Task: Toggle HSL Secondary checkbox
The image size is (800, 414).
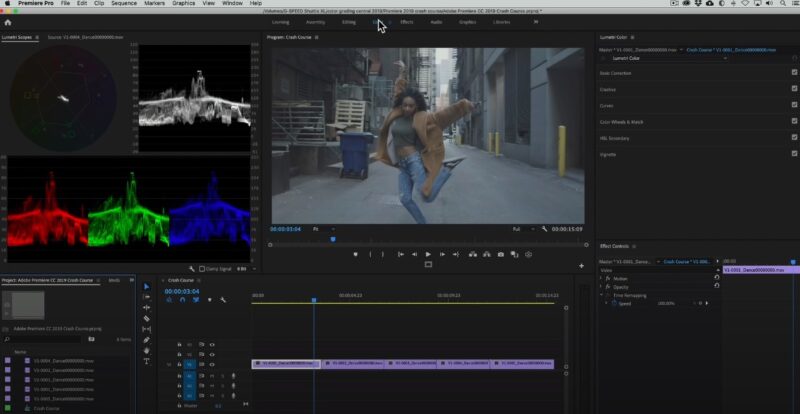Action: click(x=794, y=137)
